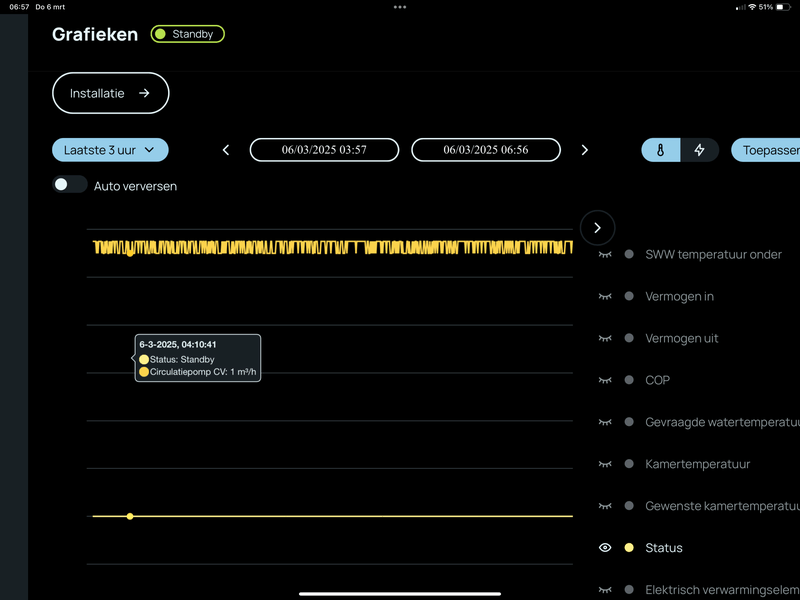The width and height of the screenshot is (800, 600).
Task: Click the Kamertemperatuur legend label
Action: coord(697,464)
